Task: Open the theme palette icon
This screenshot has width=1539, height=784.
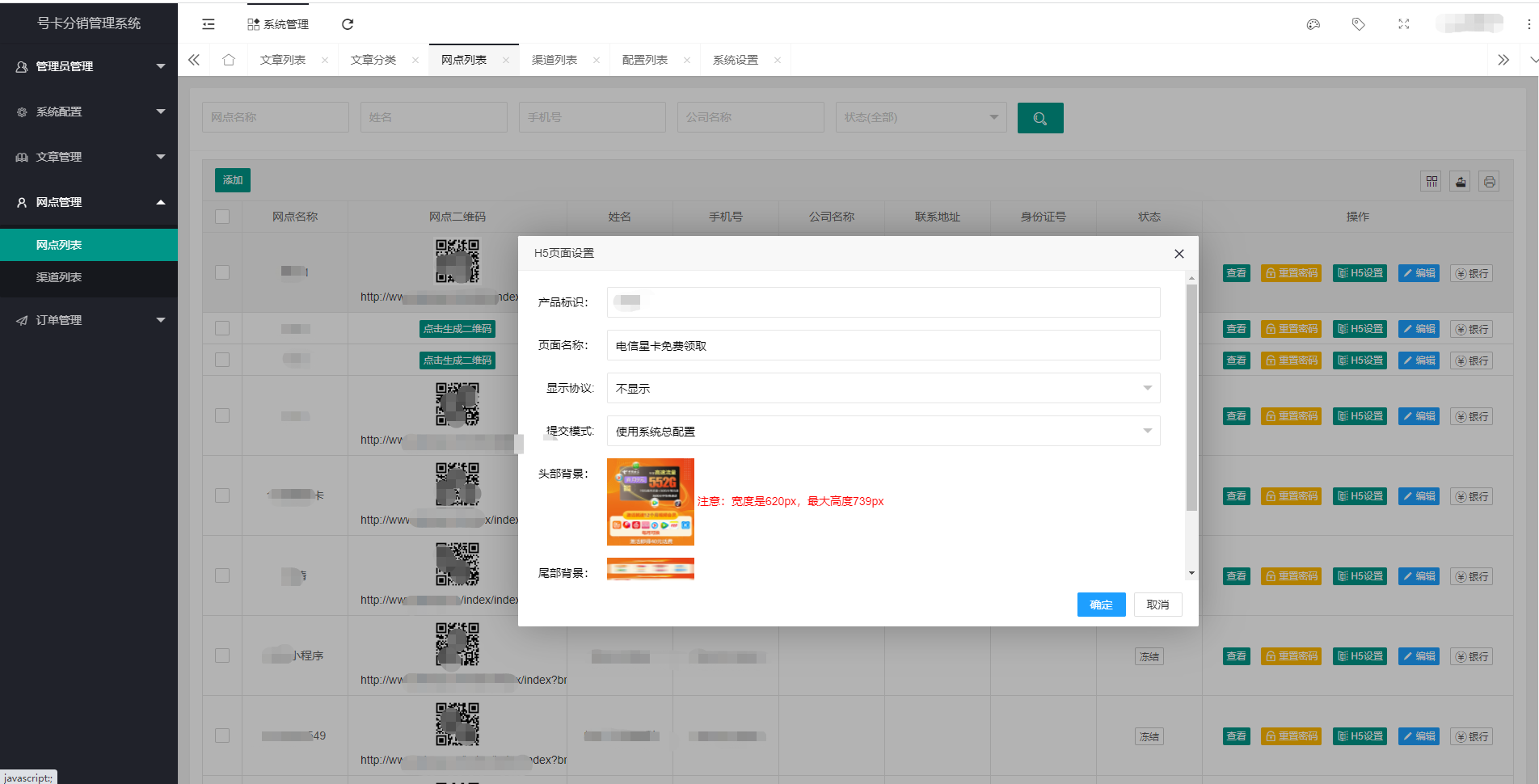Action: pos(1313,24)
